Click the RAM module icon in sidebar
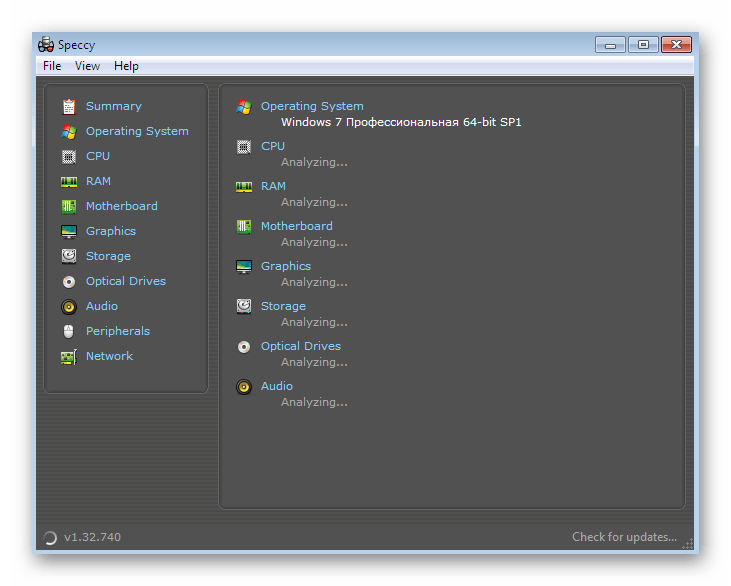 point(69,182)
